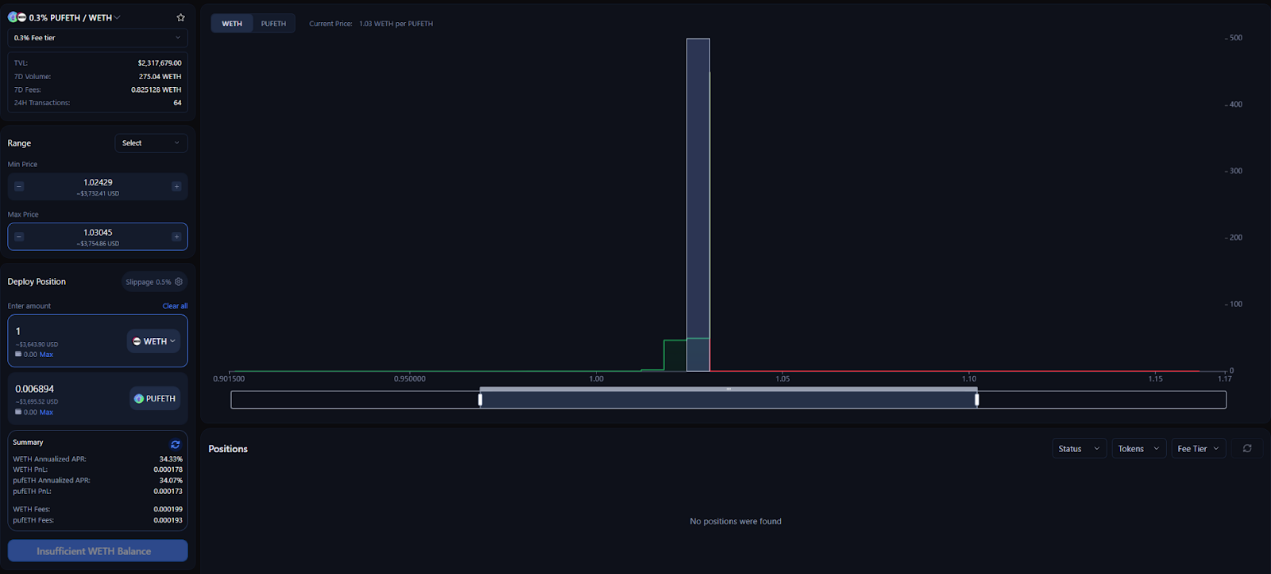Click Clear all amounts link

point(175,306)
